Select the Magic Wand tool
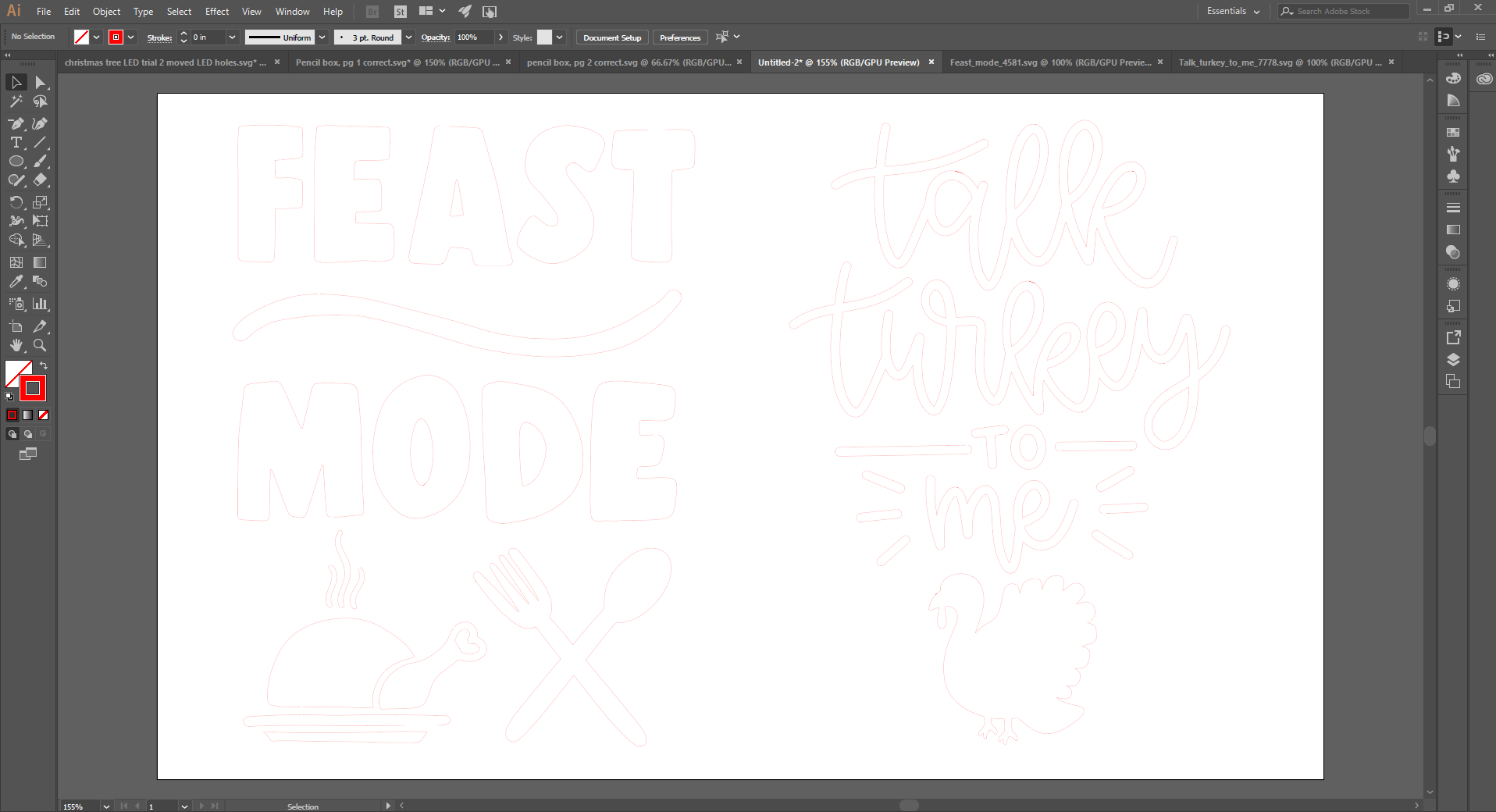 (16, 101)
